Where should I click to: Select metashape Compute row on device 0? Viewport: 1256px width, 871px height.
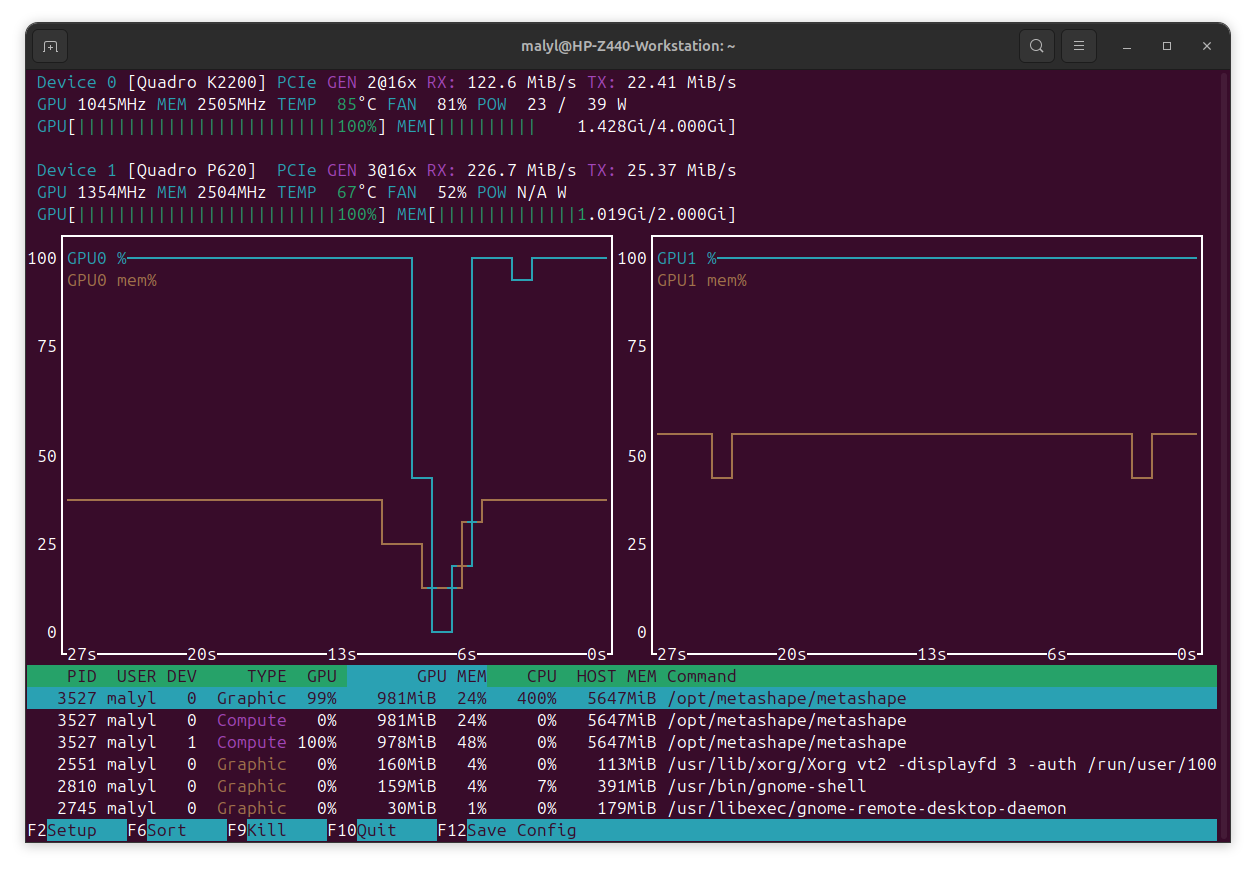tap(622, 720)
